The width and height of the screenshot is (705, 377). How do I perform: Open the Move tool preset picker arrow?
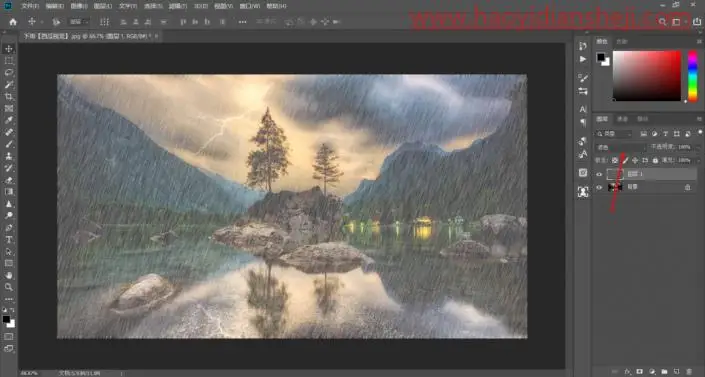pos(42,22)
